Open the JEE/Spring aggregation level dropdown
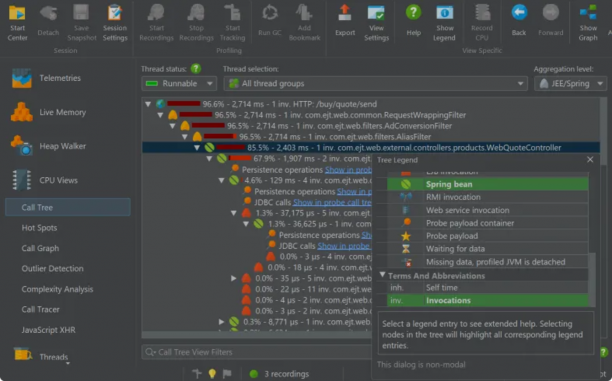 (570, 84)
